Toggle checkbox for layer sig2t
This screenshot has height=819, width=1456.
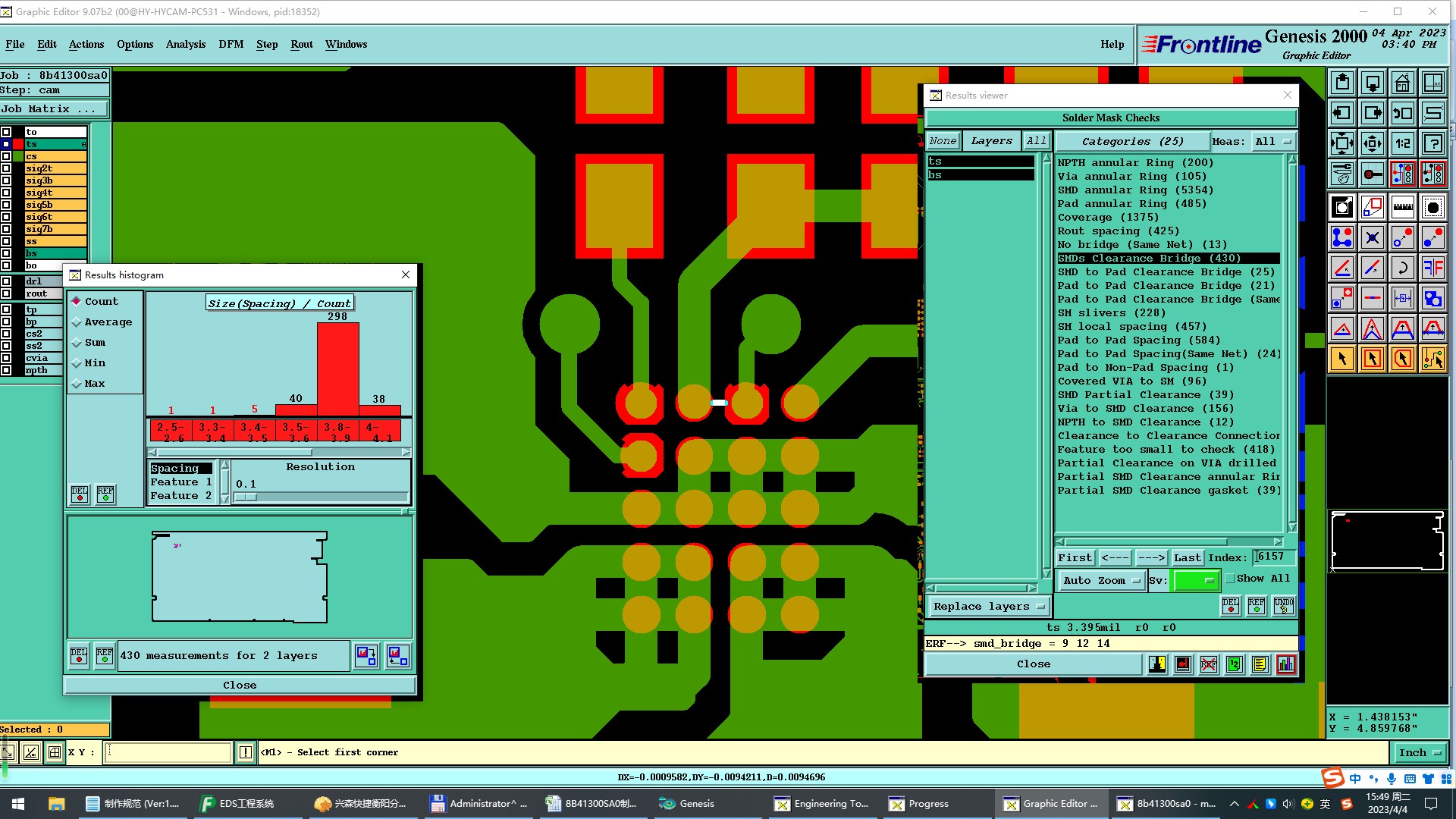click(6, 168)
